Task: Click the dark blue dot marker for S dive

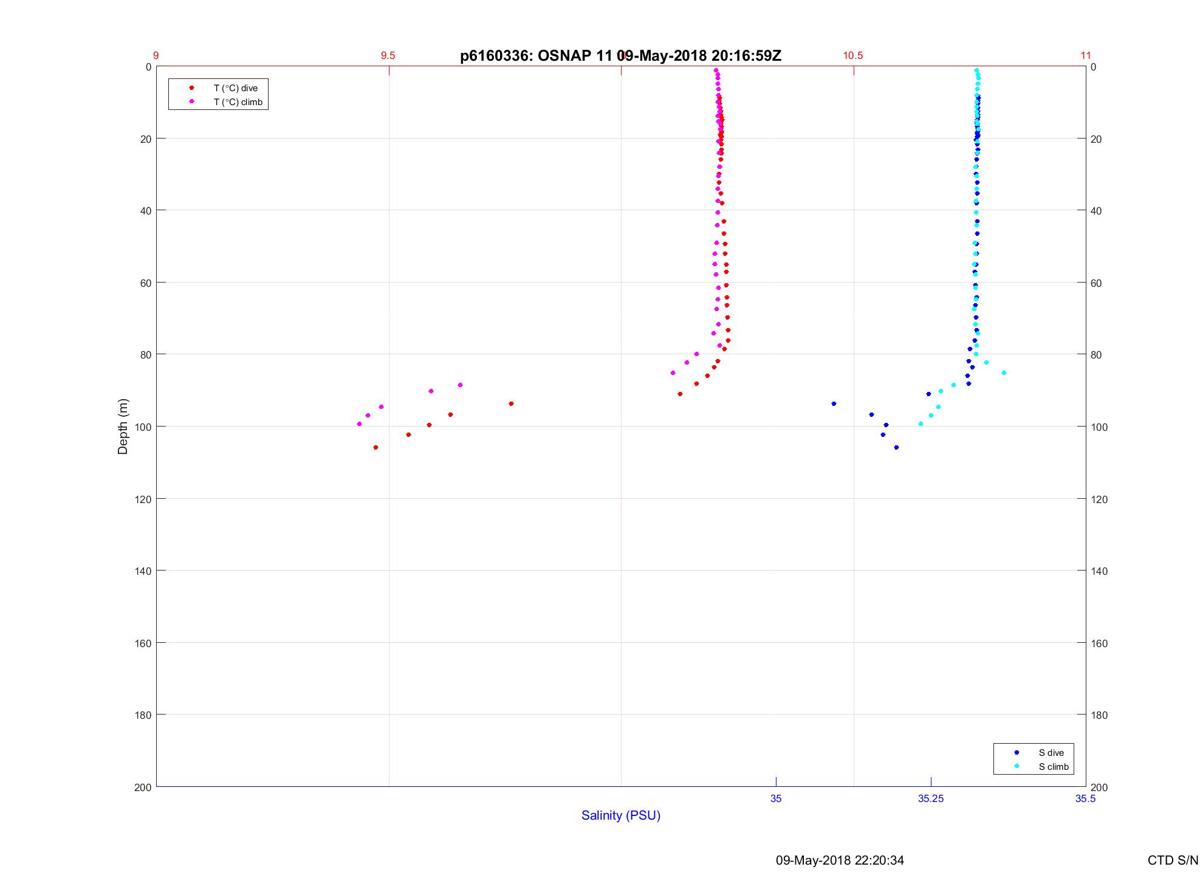Action: (x=1016, y=752)
